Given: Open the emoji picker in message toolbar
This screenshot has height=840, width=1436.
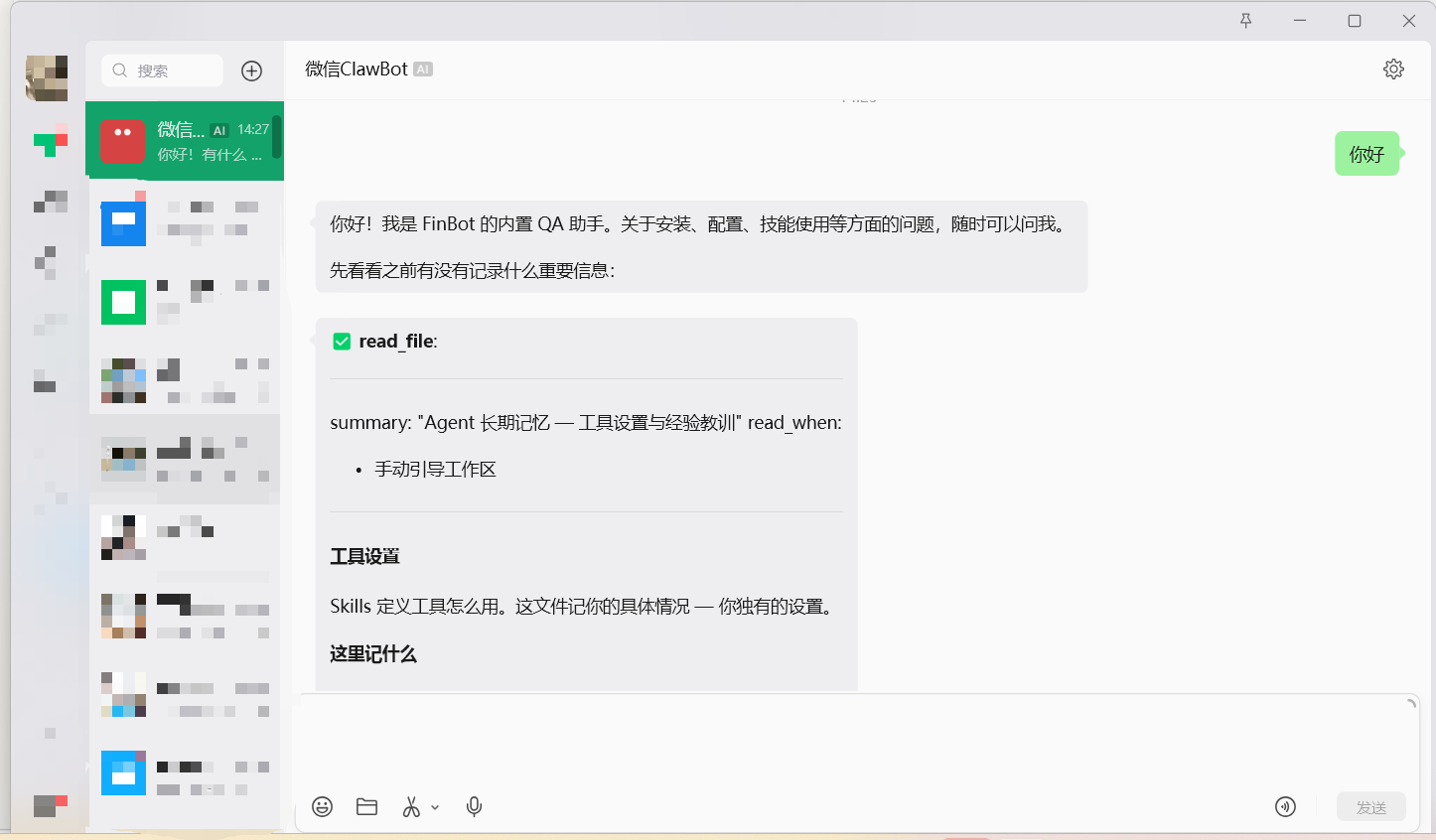Looking at the screenshot, I should point(322,806).
